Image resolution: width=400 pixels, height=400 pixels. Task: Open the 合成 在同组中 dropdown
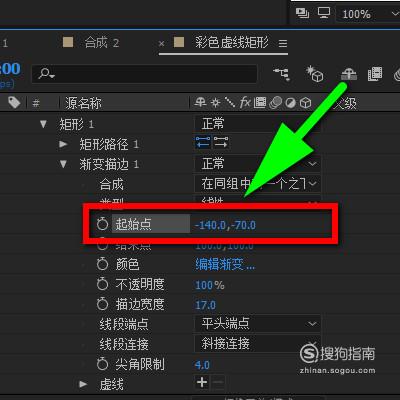point(257,184)
